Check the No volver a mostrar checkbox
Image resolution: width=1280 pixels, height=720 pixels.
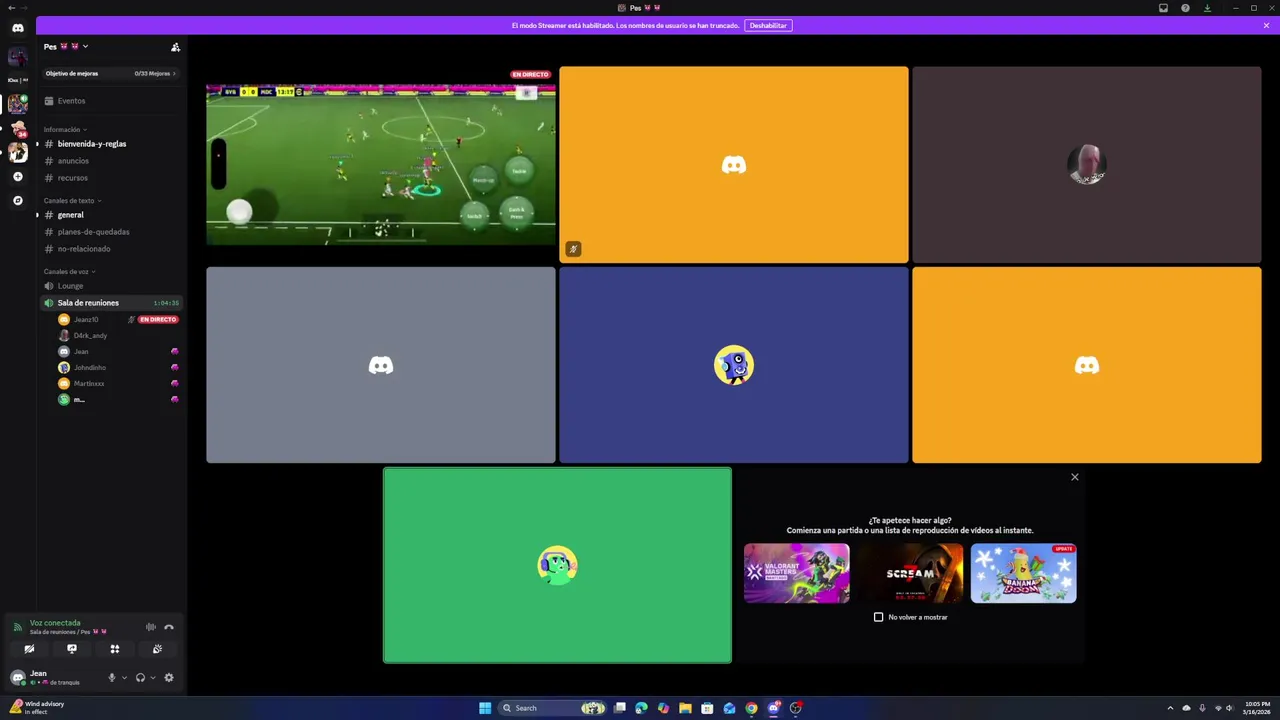pyautogui.click(x=879, y=617)
